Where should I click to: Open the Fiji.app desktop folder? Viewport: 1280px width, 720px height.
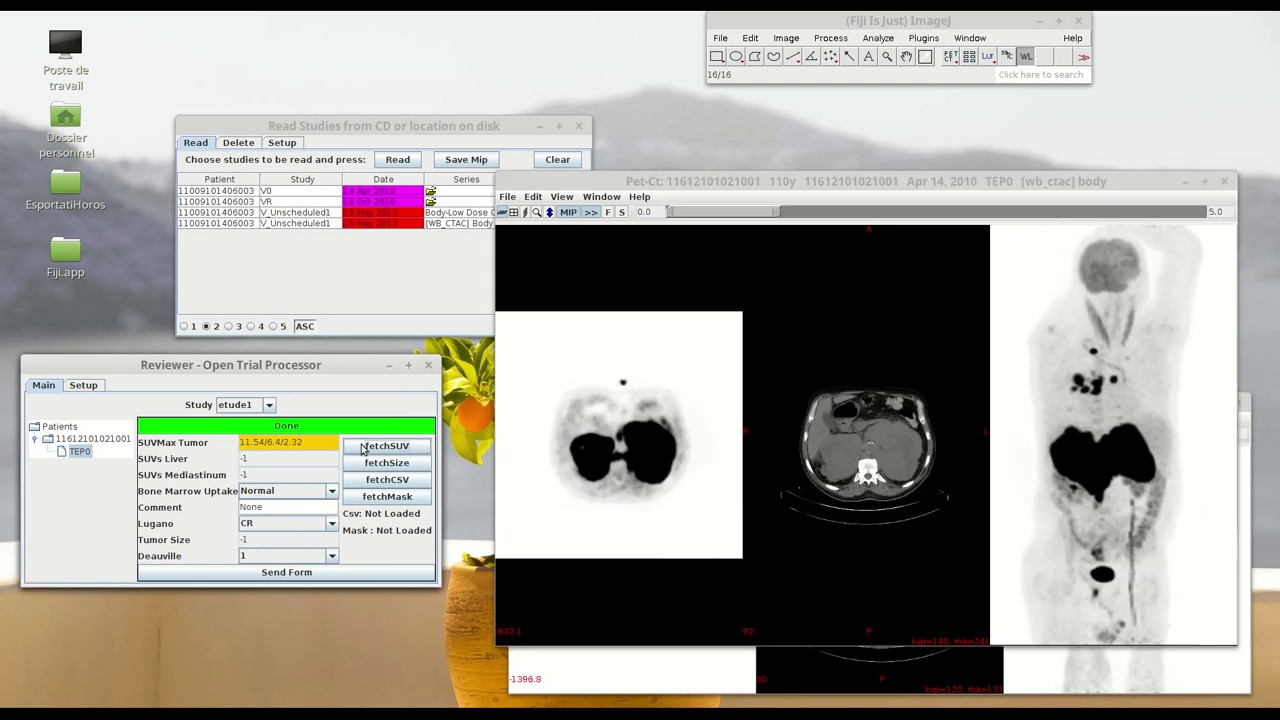click(x=65, y=257)
